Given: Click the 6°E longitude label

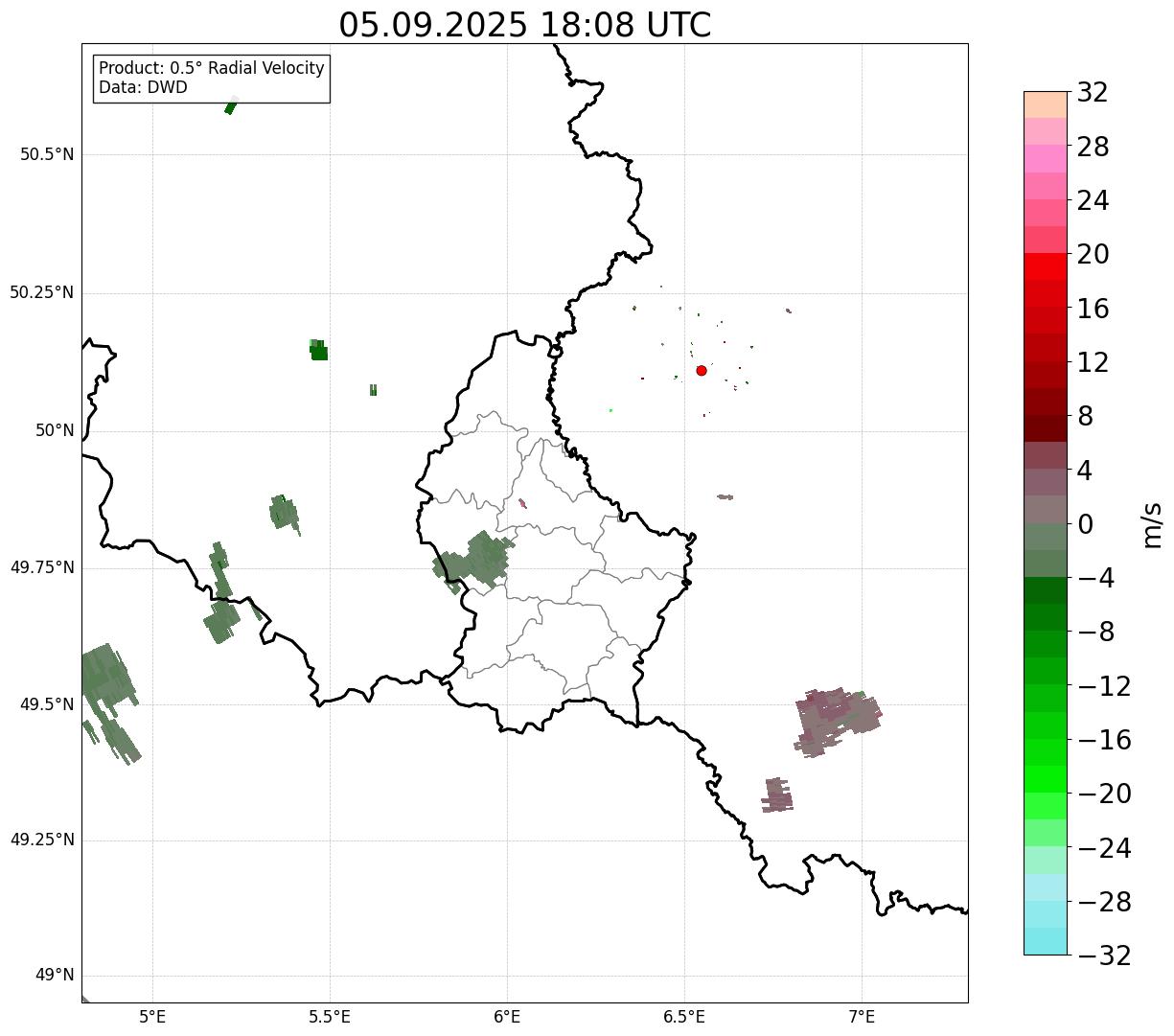Looking at the screenshot, I should (x=507, y=1017).
